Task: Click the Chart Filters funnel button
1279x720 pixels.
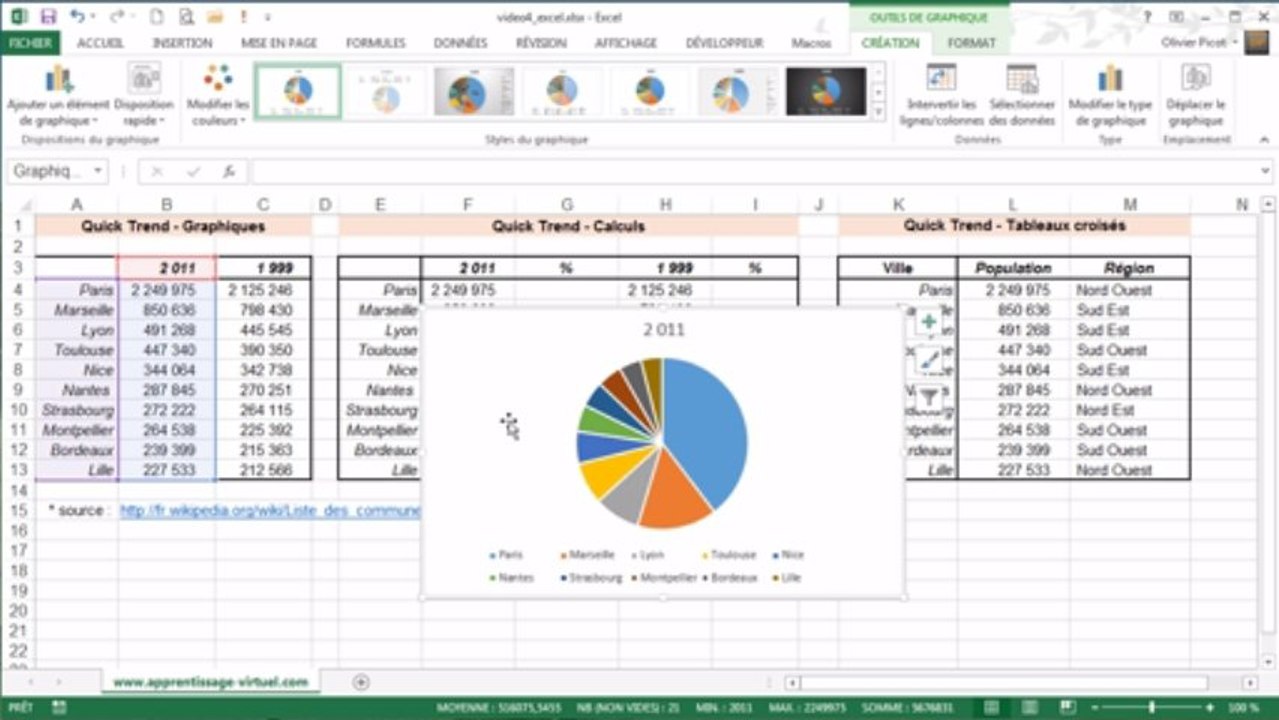Action: tap(929, 397)
